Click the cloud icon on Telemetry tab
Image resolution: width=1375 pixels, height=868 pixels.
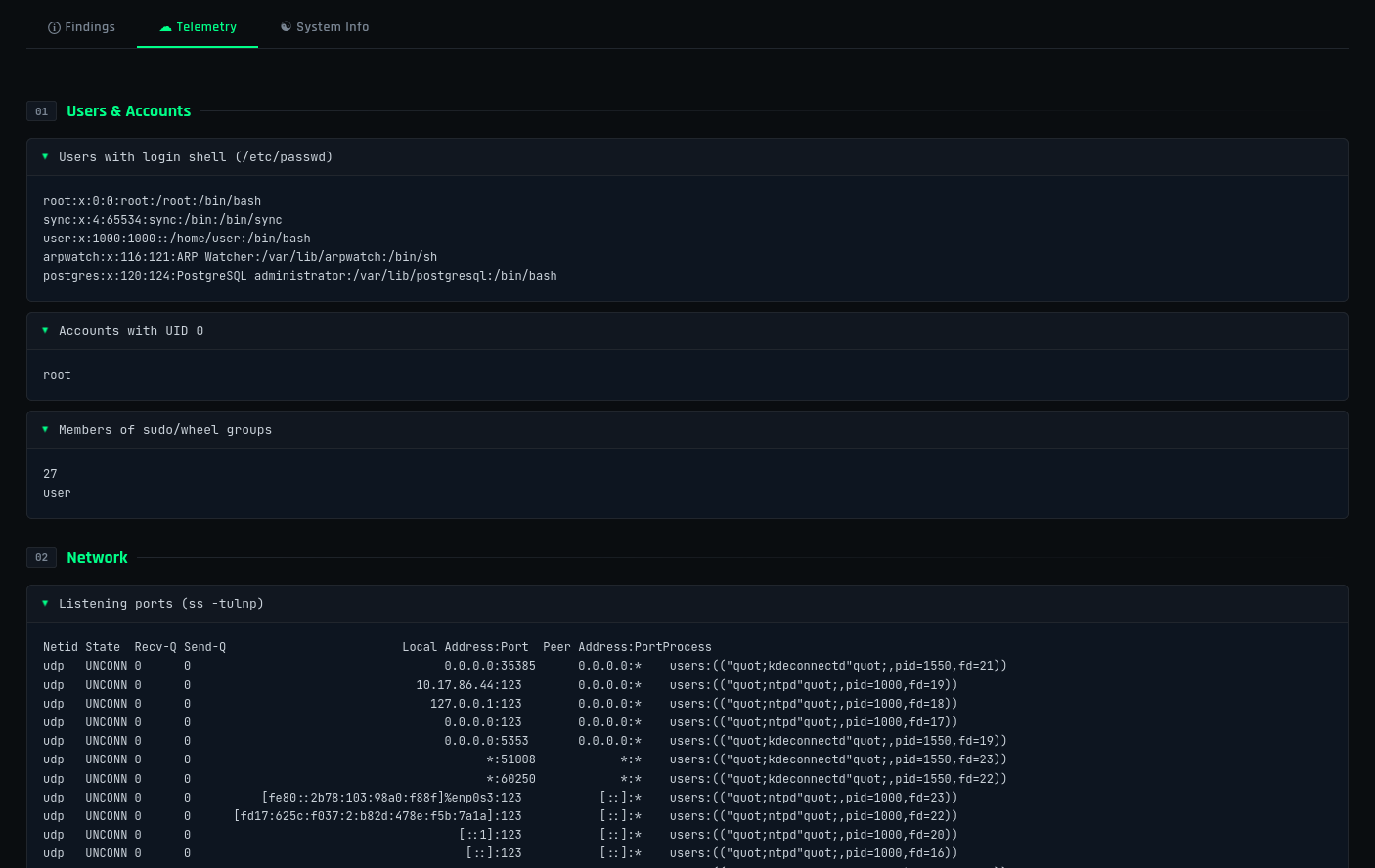(165, 27)
